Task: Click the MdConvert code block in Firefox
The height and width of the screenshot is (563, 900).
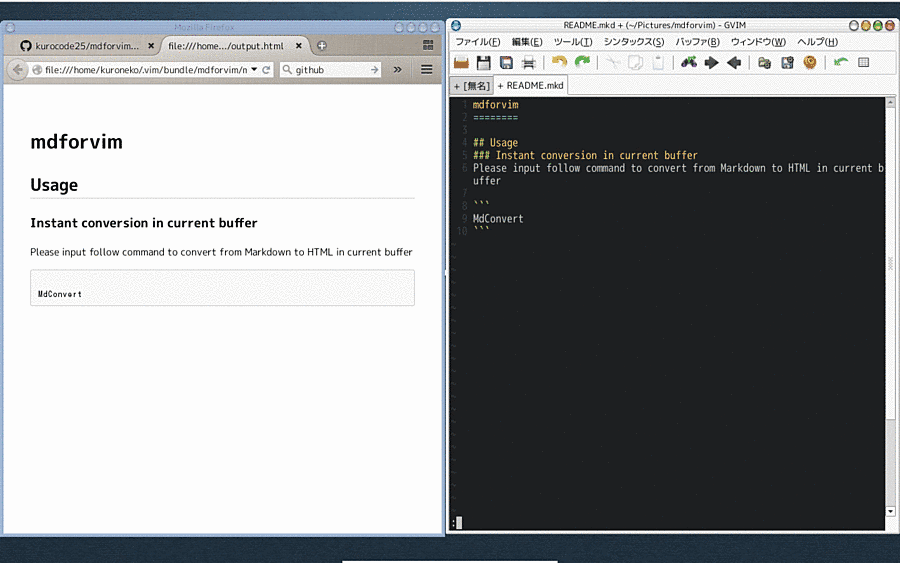Action: tap(222, 288)
